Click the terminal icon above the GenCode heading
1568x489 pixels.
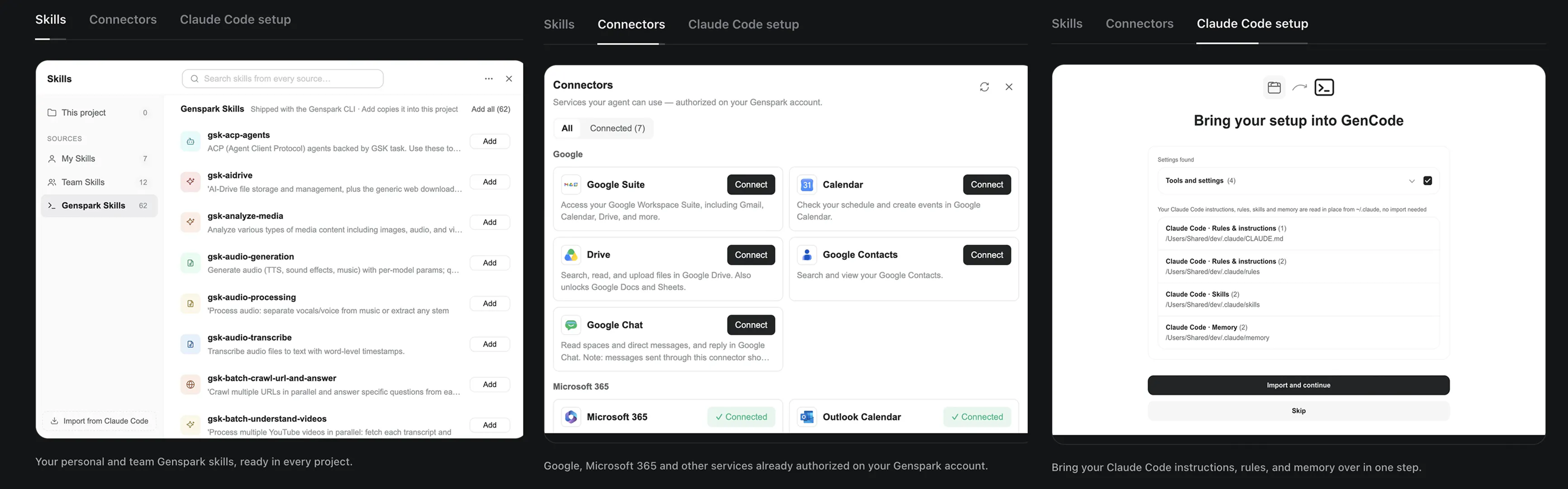(1324, 88)
